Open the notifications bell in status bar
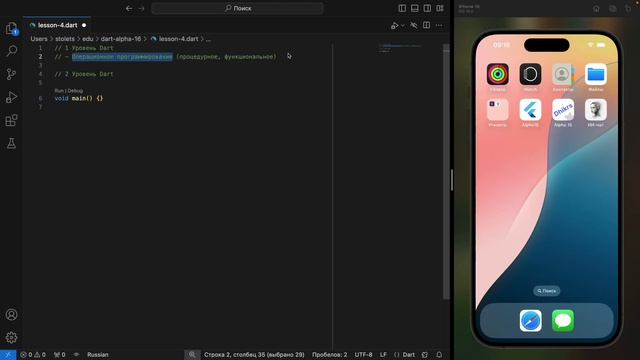Viewport: 640px width, 360px height. tap(439, 355)
